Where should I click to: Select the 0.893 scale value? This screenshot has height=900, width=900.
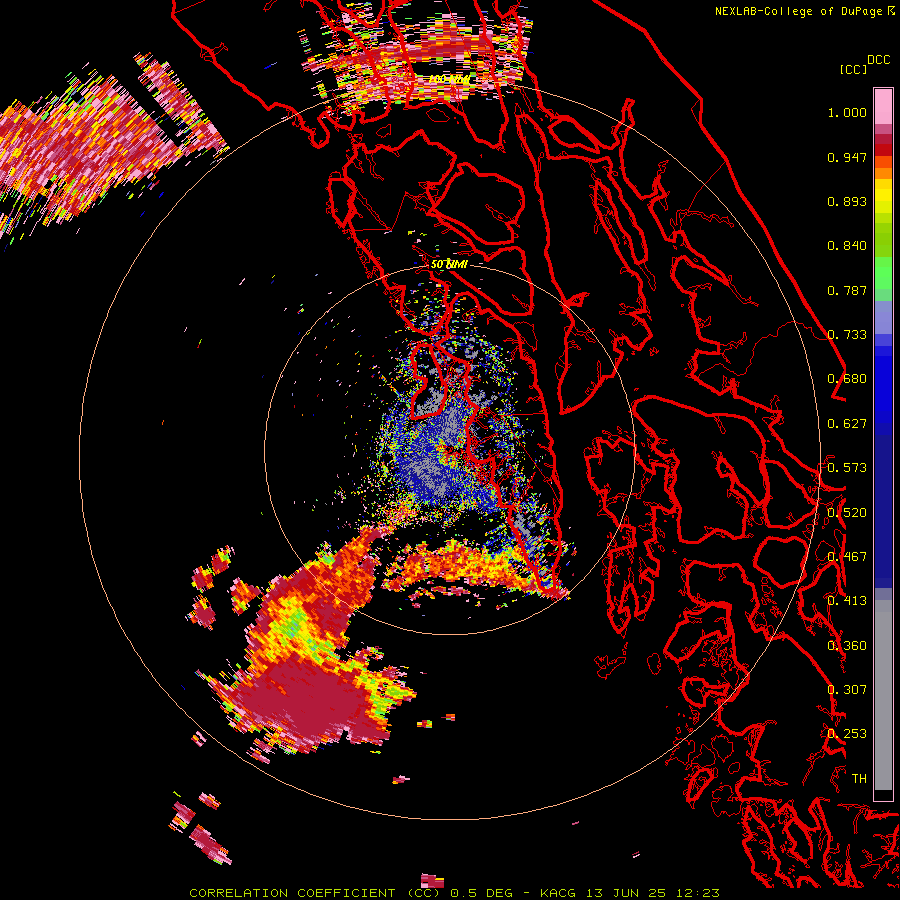pyautogui.click(x=847, y=201)
